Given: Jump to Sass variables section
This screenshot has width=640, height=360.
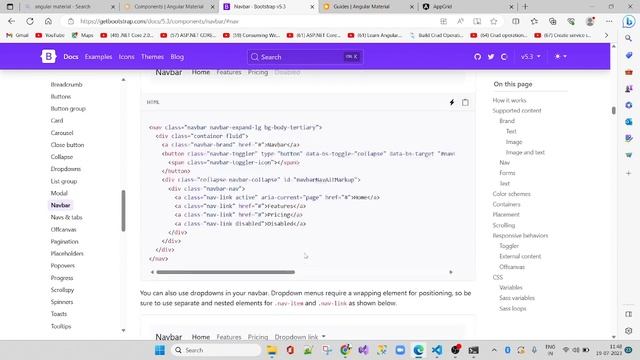Looking at the screenshot, I should pyautogui.click(x=517, y=298).
